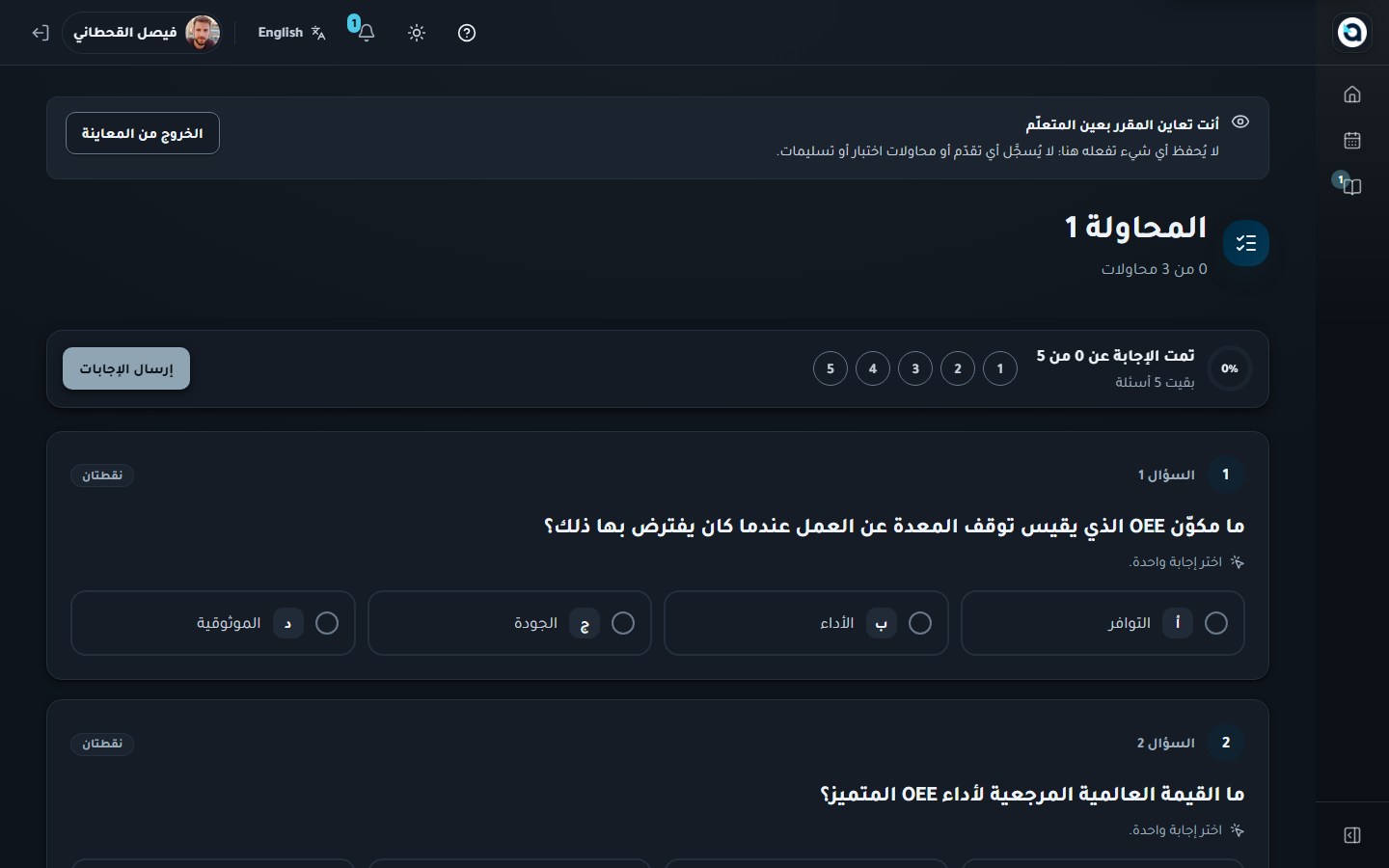The image size is (1389, 868).
Task: Select answer ب الأداء
Action: (806, 623)
